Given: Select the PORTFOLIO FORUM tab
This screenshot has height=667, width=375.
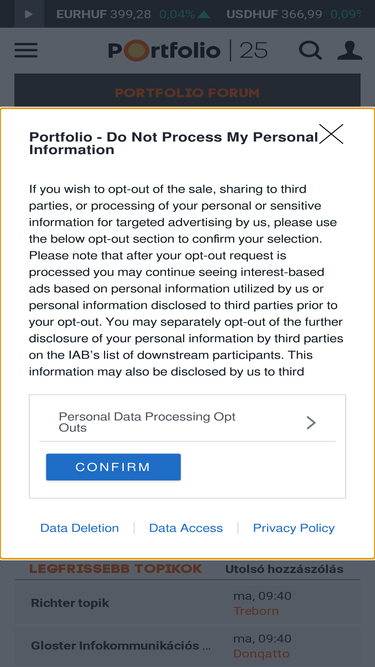Looking at the screenshot, I should (187, 92).
